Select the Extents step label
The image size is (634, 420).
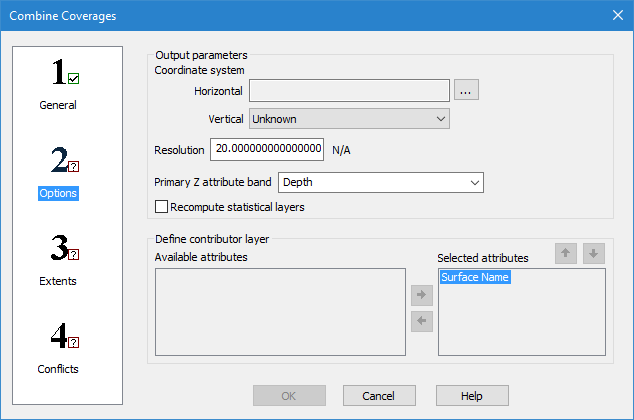point(58,281)
